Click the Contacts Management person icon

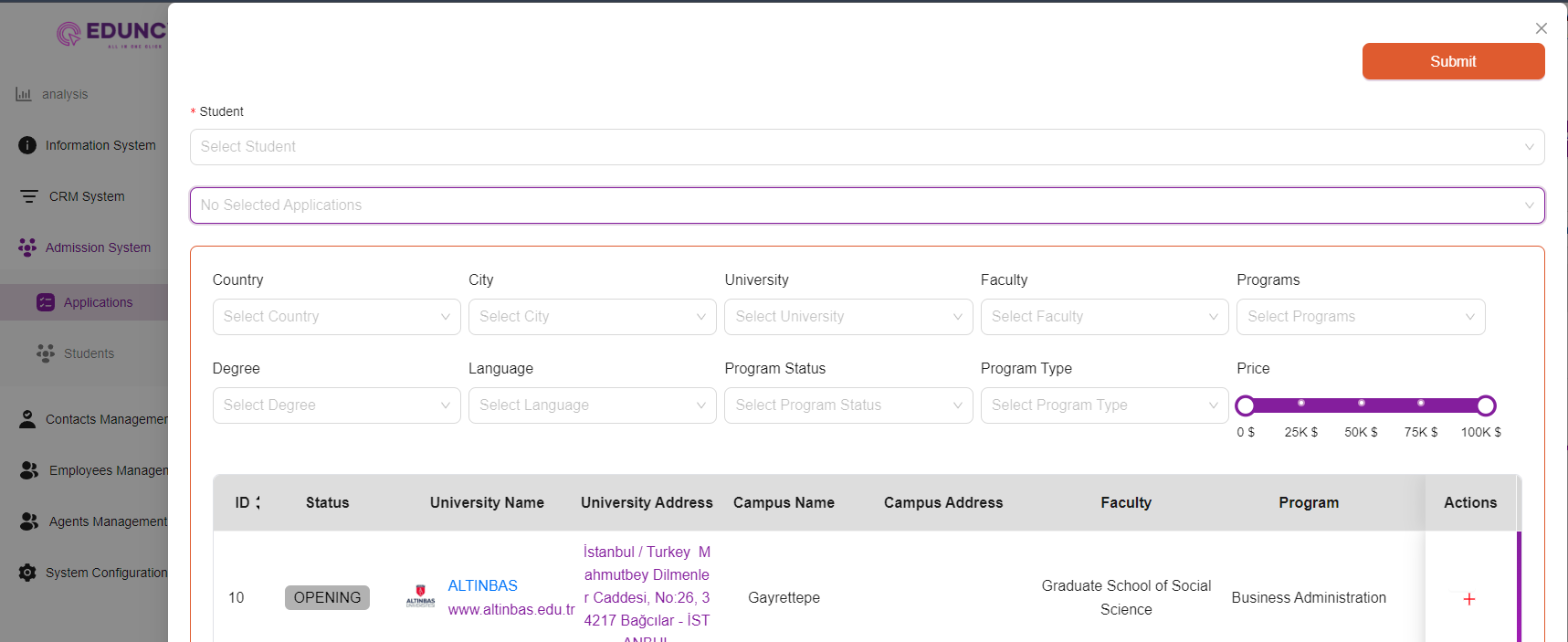[27, 419]
